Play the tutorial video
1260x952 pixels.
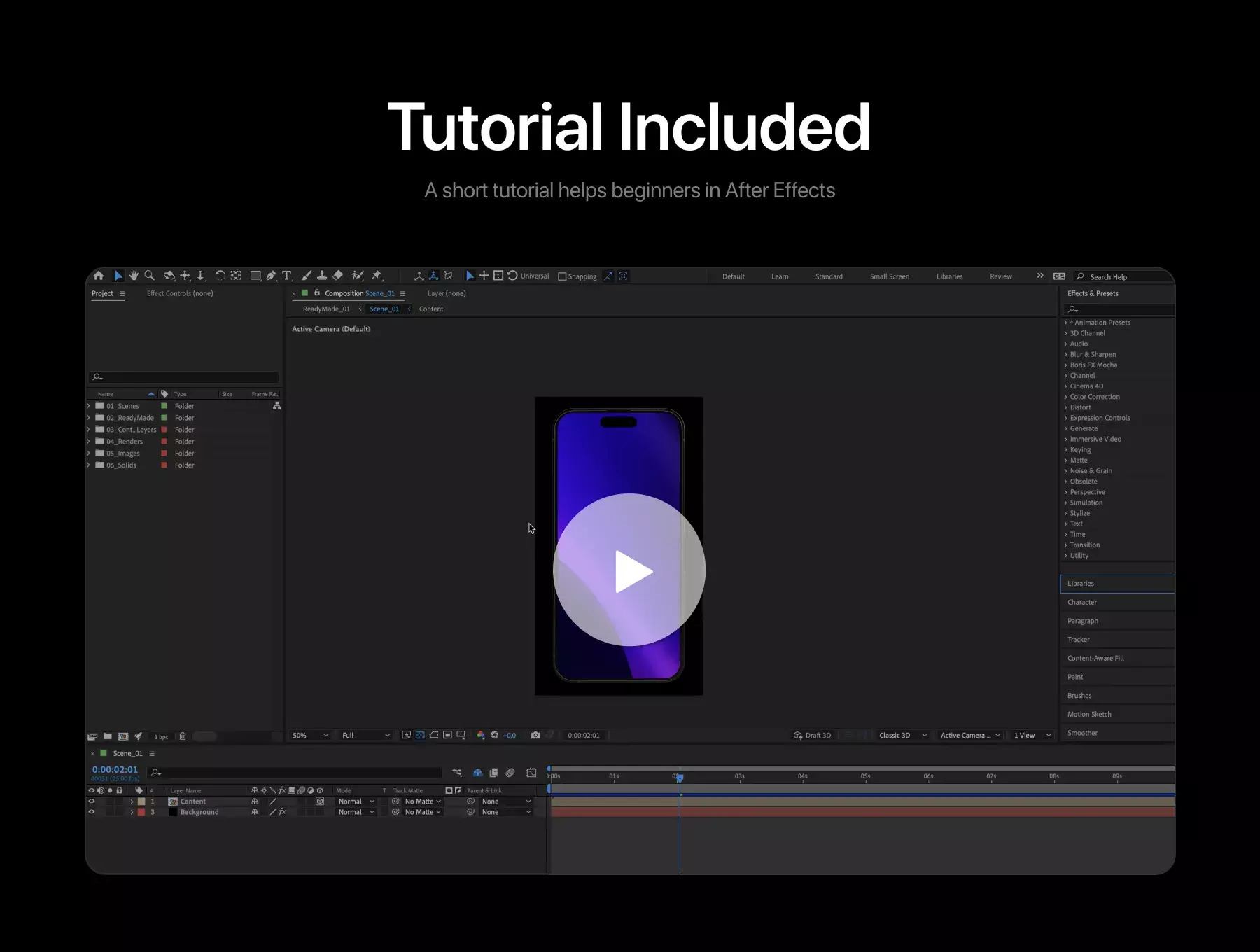coord(629,570)
